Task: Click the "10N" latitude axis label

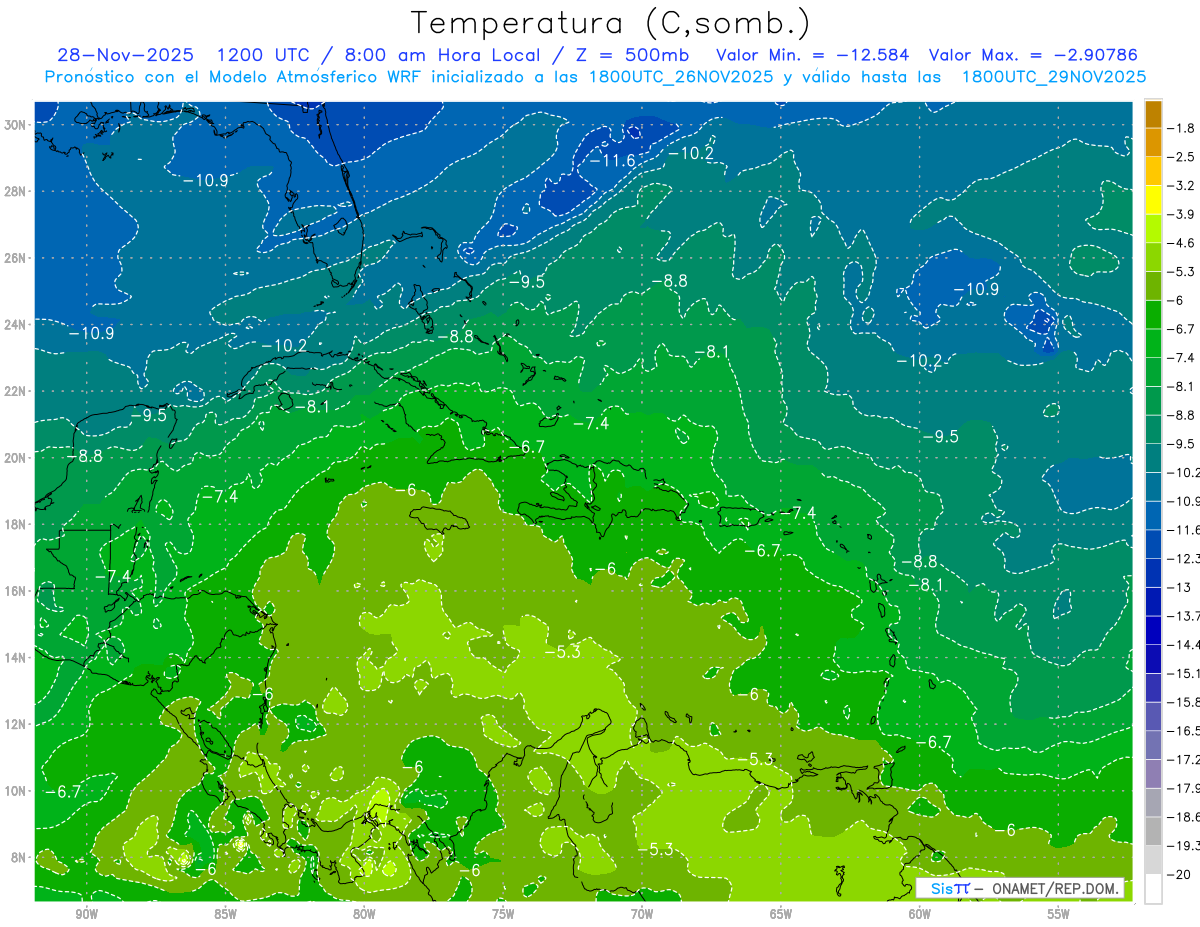Action: pos(17,791)
